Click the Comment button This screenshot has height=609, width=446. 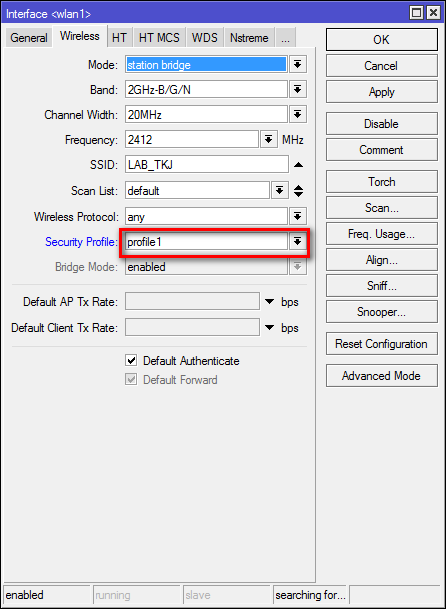click(x=382, y=150)
